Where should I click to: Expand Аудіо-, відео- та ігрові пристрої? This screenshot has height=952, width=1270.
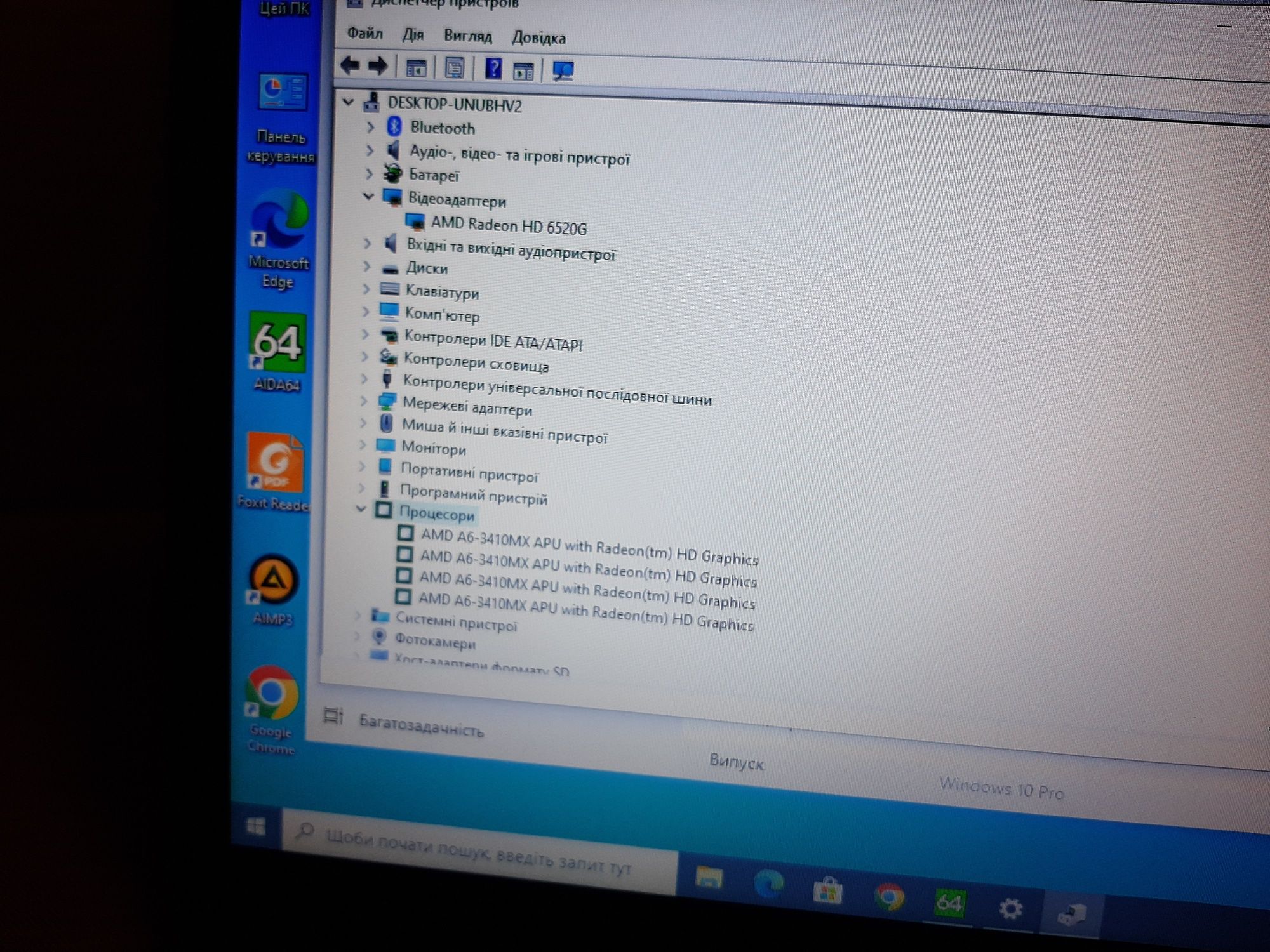click(370, 151)
